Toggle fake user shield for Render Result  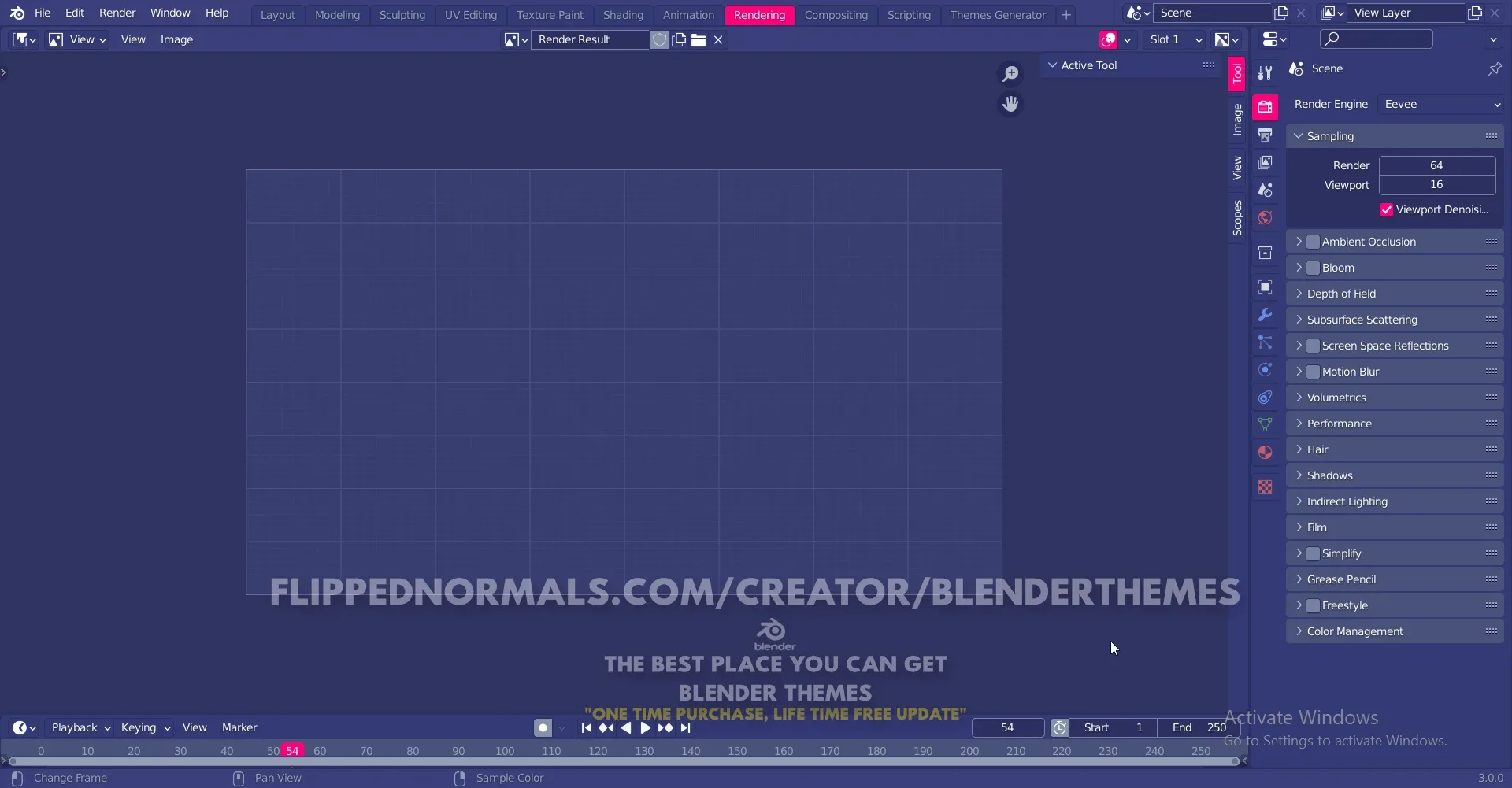pos(659,39)
